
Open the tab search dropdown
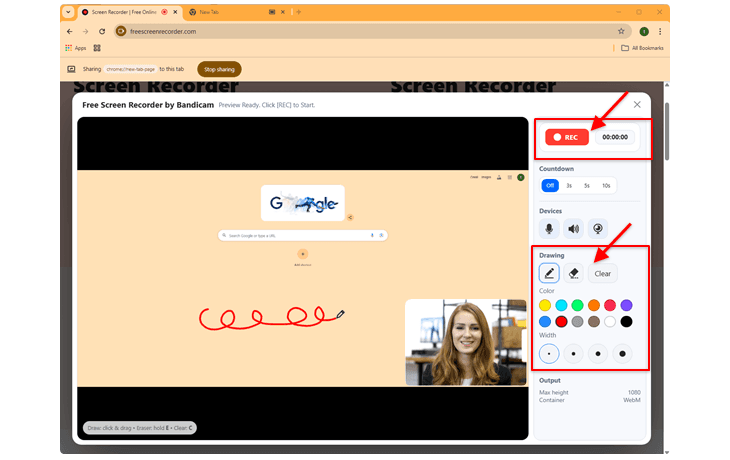point(68,12)
